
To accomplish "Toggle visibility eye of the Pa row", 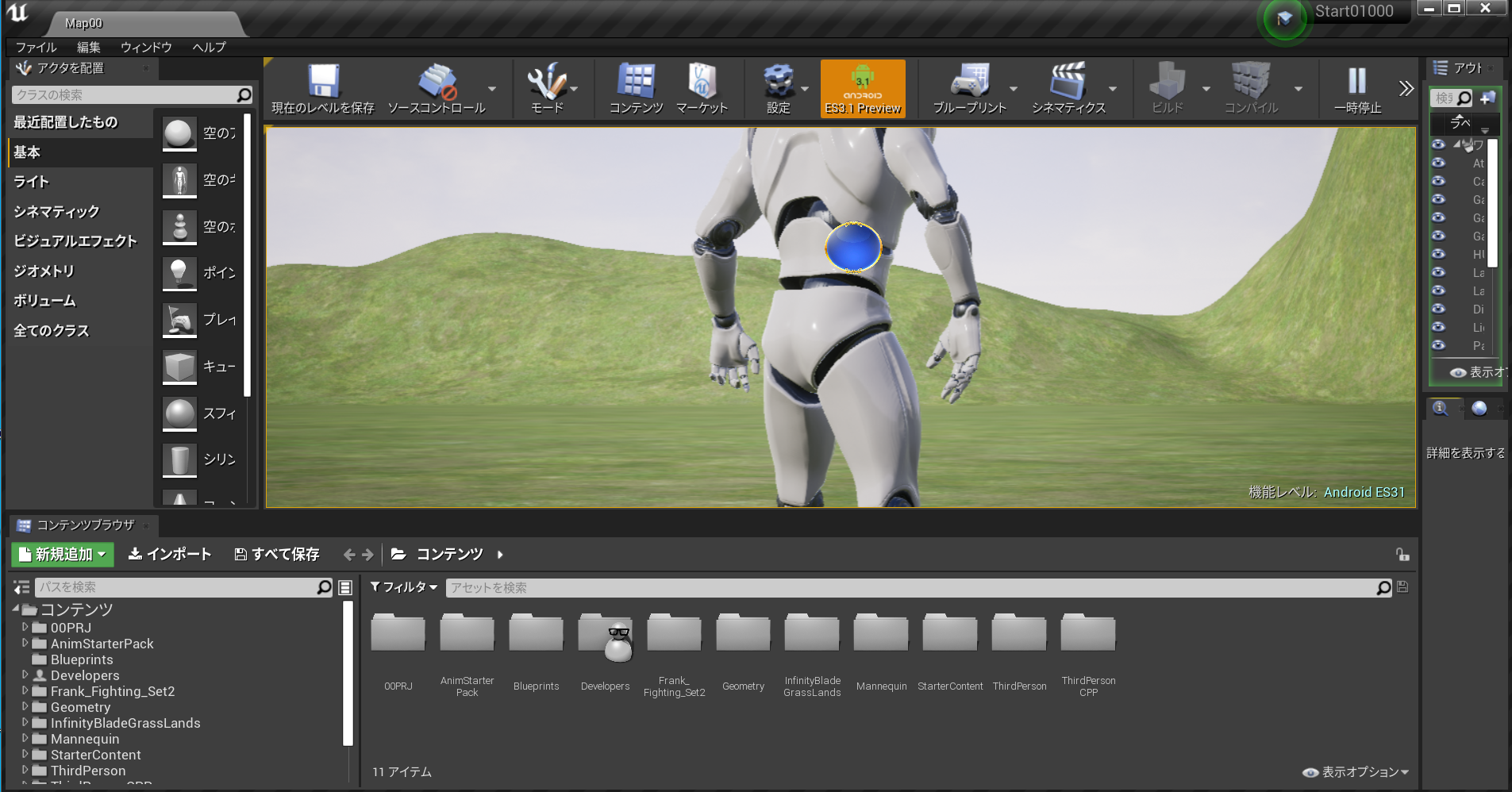I will tap(1438, 345).
